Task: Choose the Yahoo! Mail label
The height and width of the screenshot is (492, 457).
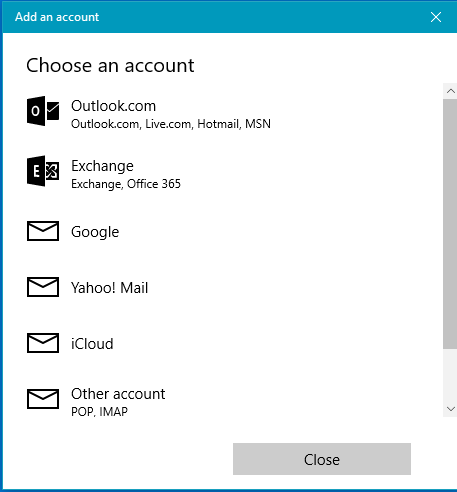Action: (109, 288)
